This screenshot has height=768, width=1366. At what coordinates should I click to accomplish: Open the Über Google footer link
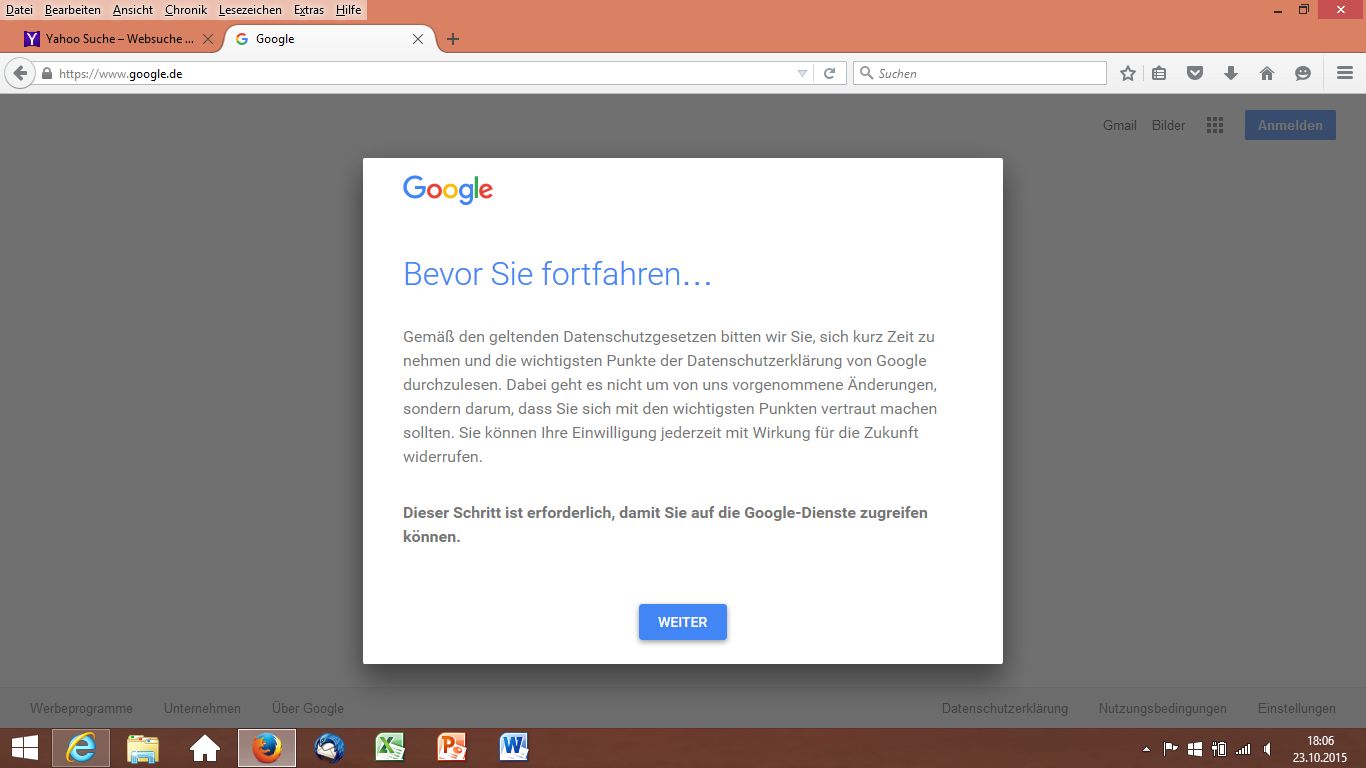tap(308, 708)
